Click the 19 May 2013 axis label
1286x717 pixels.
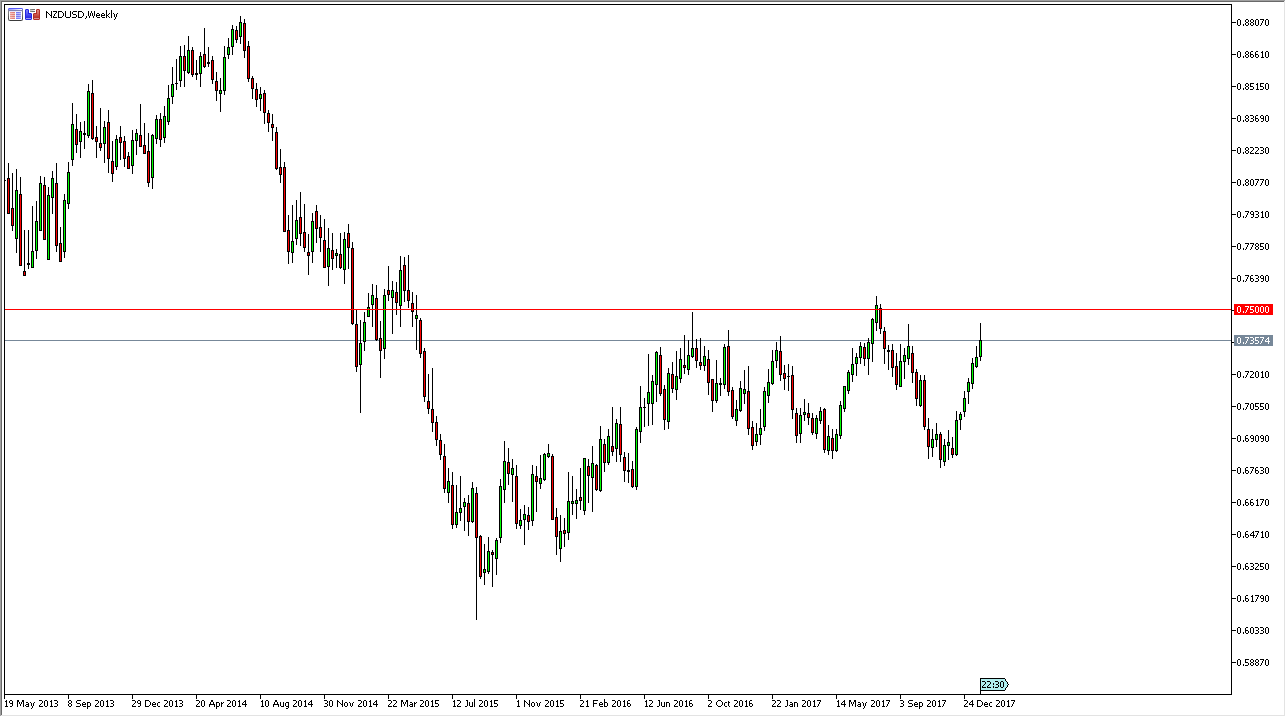pos(31,703)
